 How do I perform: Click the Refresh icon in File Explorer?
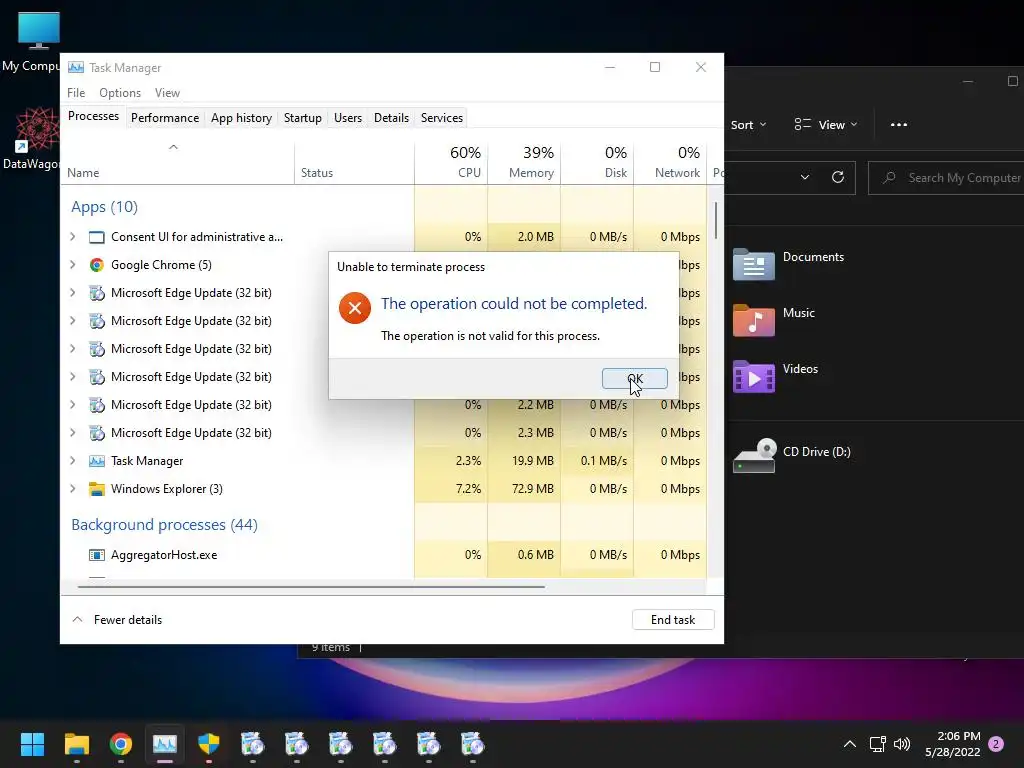point(838,178)
